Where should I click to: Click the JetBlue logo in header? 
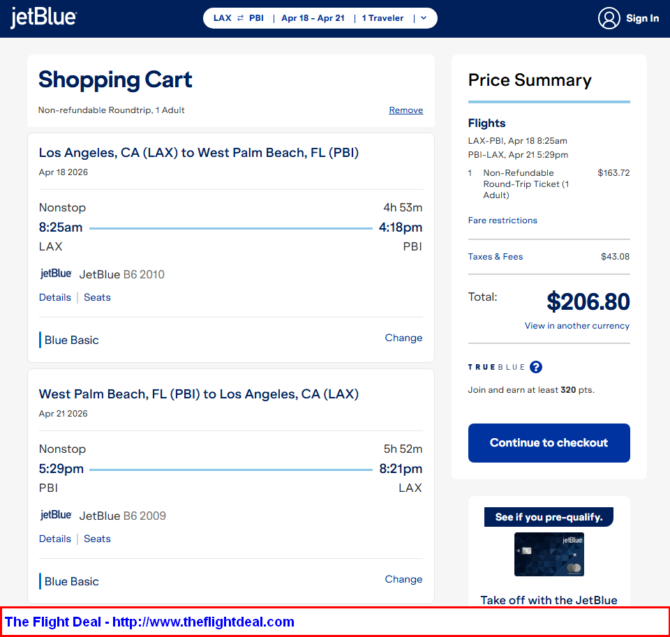(x=43, y=18)
